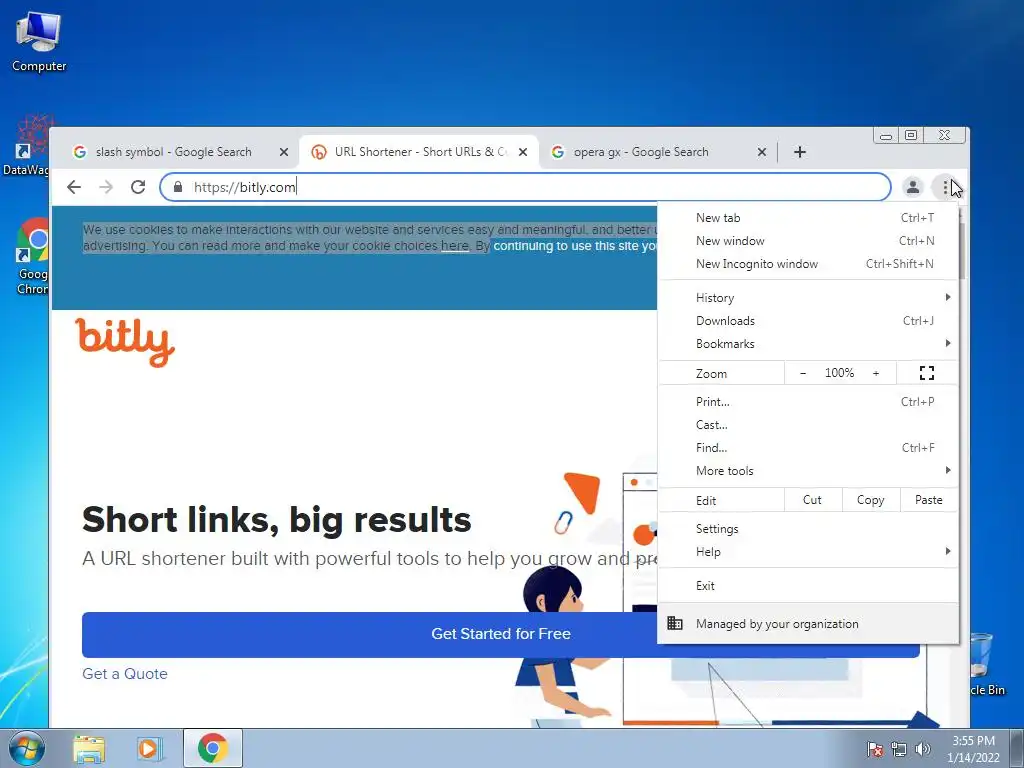Select Cast... menu item
This screenshot has height=768, width=1024.
808,424
